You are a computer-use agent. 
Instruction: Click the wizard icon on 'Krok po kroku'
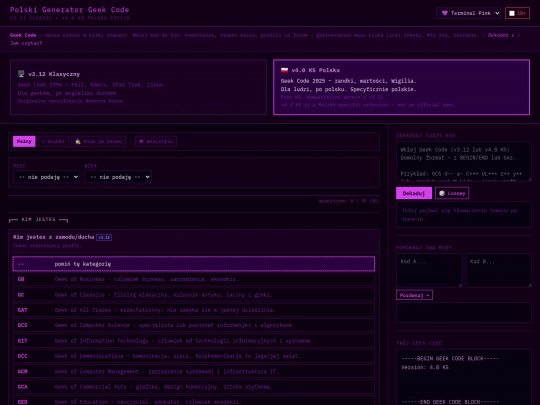click(x=78, y=142)
